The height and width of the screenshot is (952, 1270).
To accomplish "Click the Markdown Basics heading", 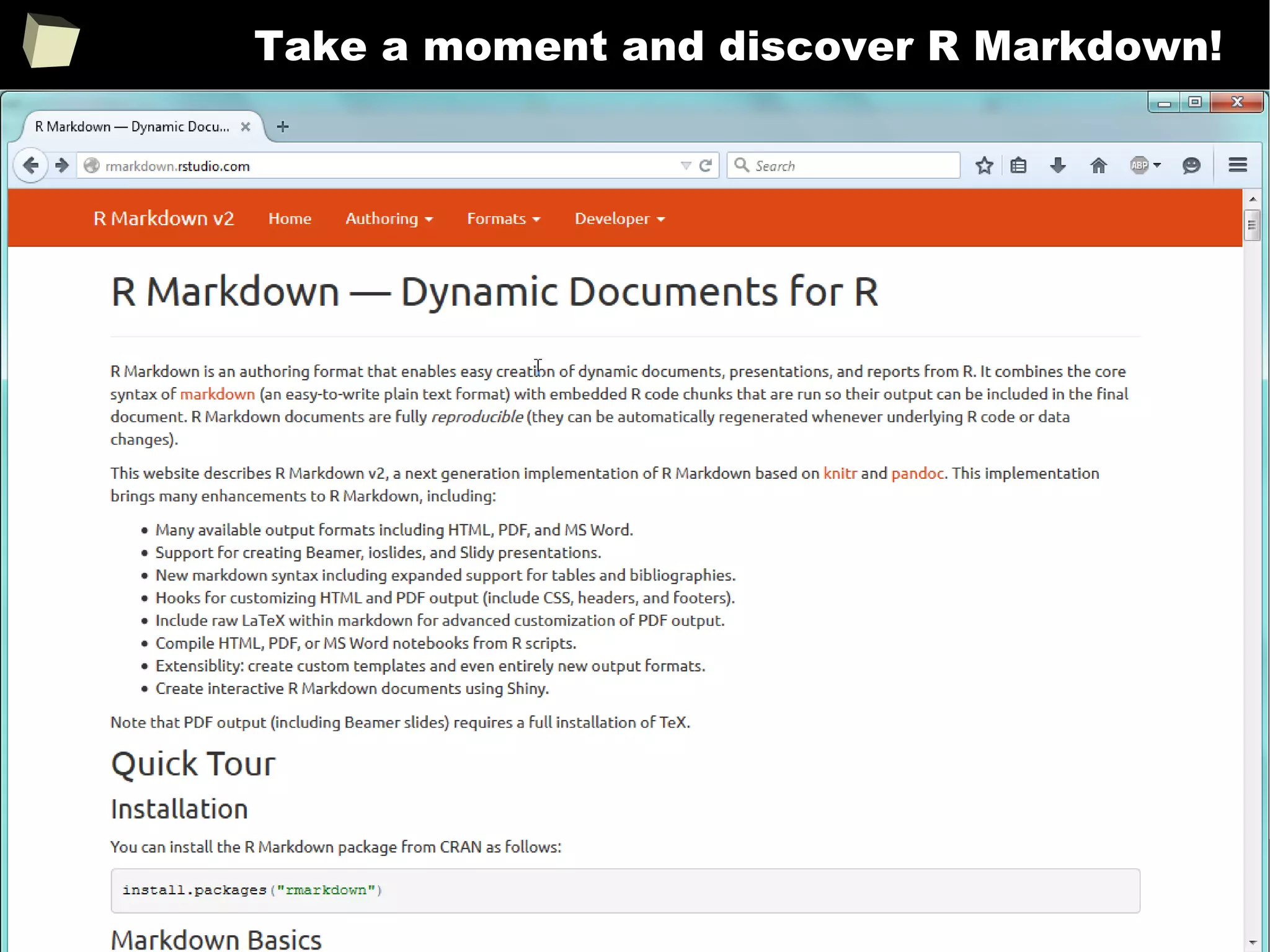I will pyautogui.click(x=216, y=940).
